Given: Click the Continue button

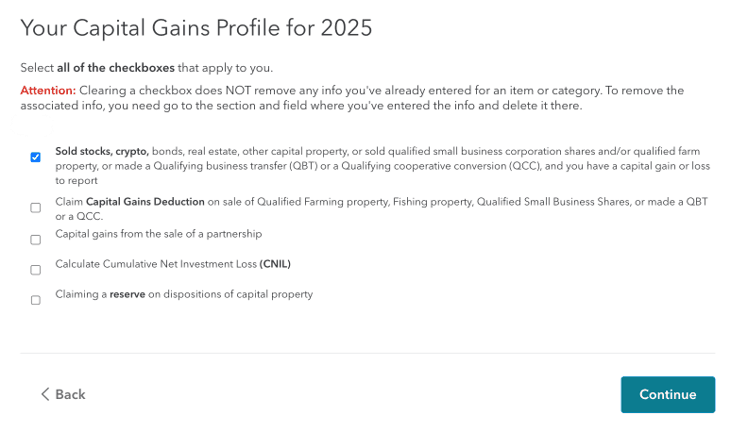Looking at the screenshot, I should (x=667, y=394).
